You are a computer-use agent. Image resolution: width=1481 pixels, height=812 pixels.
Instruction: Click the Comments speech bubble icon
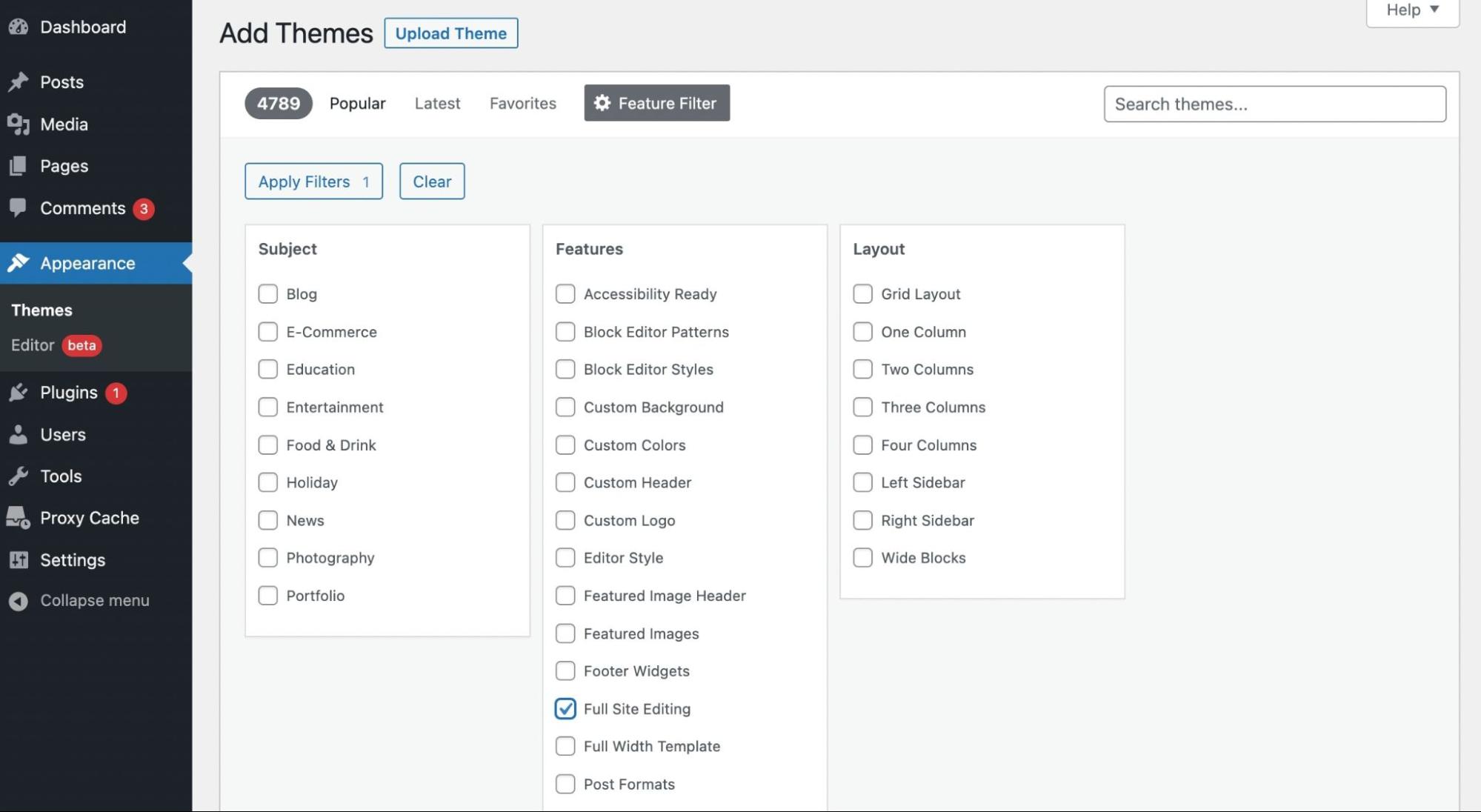(x=19, y=208)
